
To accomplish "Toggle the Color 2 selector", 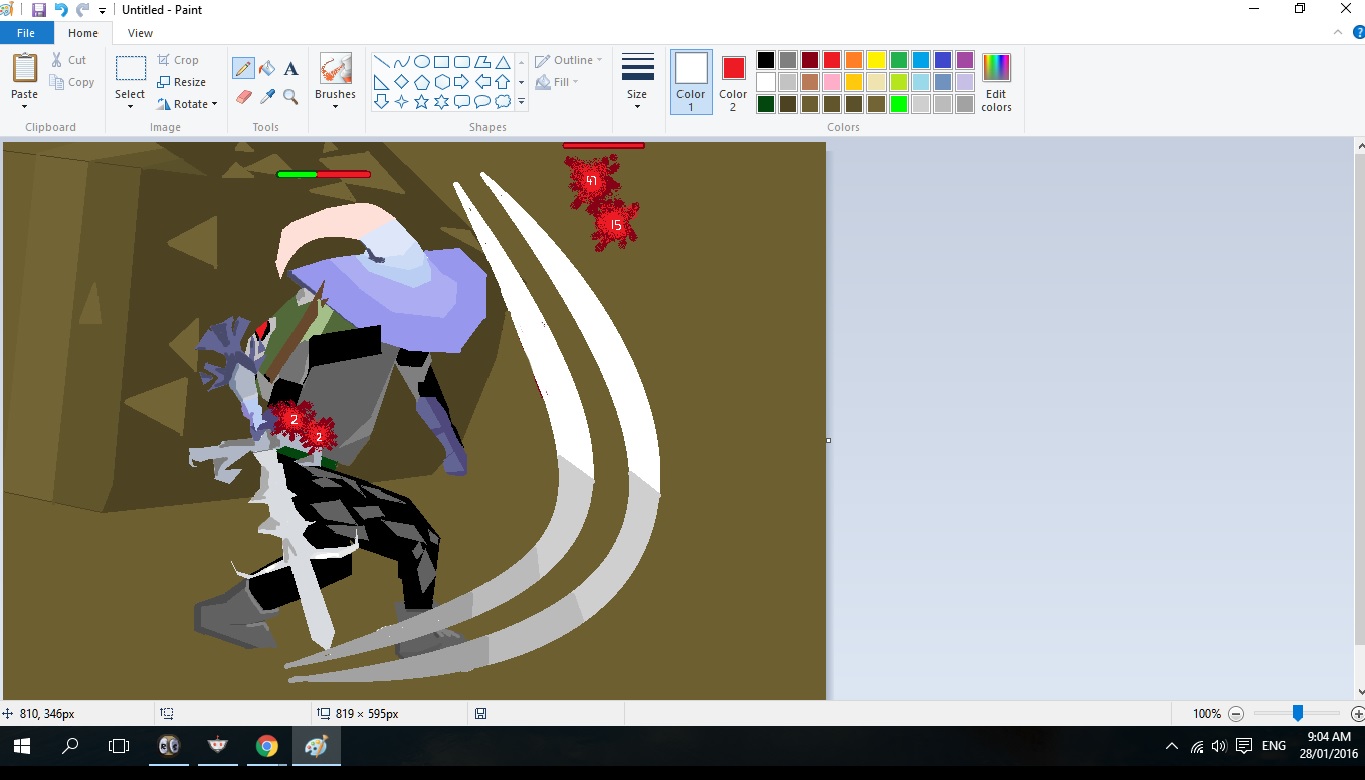I will point(733,81).
